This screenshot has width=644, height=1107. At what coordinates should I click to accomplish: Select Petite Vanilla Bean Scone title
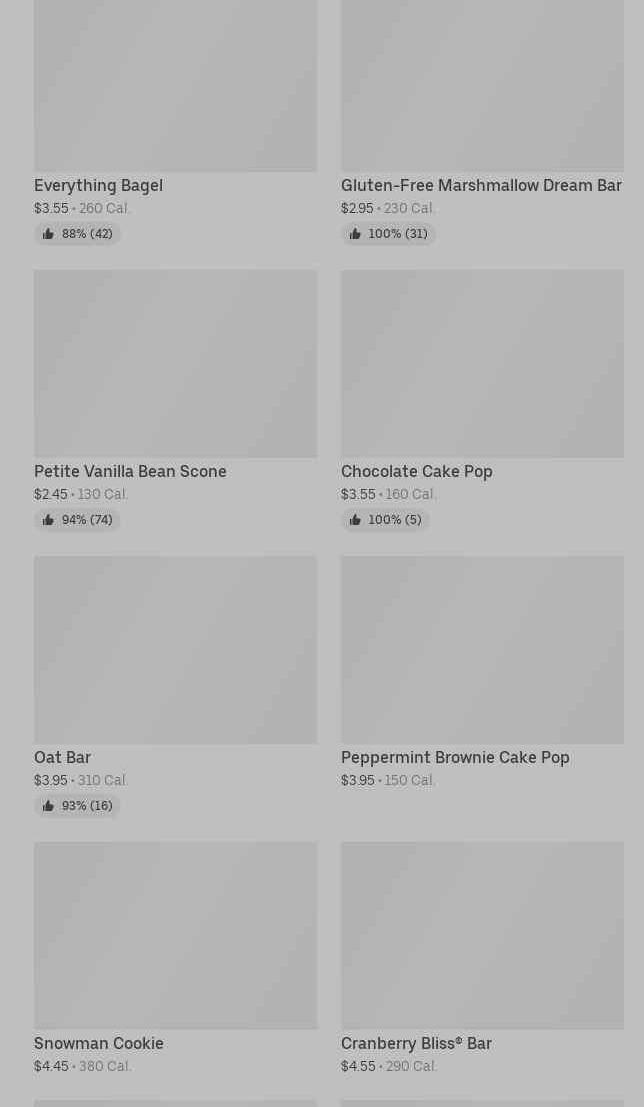(130, 471)
